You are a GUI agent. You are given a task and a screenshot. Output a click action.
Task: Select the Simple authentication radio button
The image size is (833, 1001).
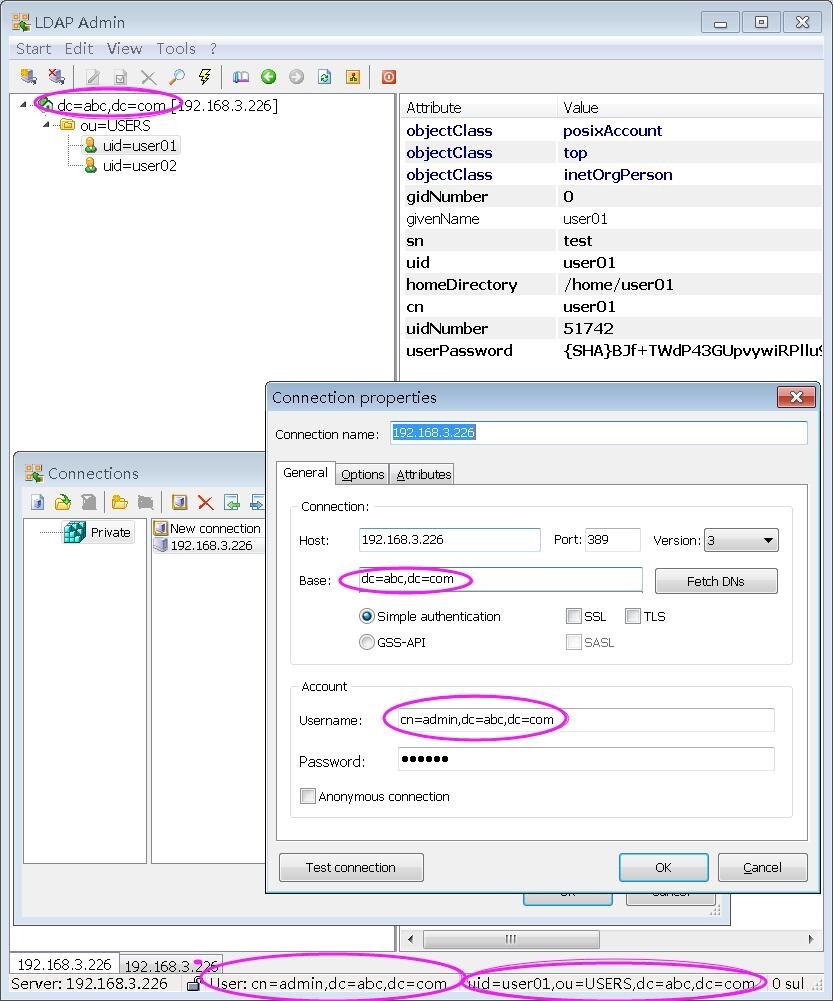[366, 616]
